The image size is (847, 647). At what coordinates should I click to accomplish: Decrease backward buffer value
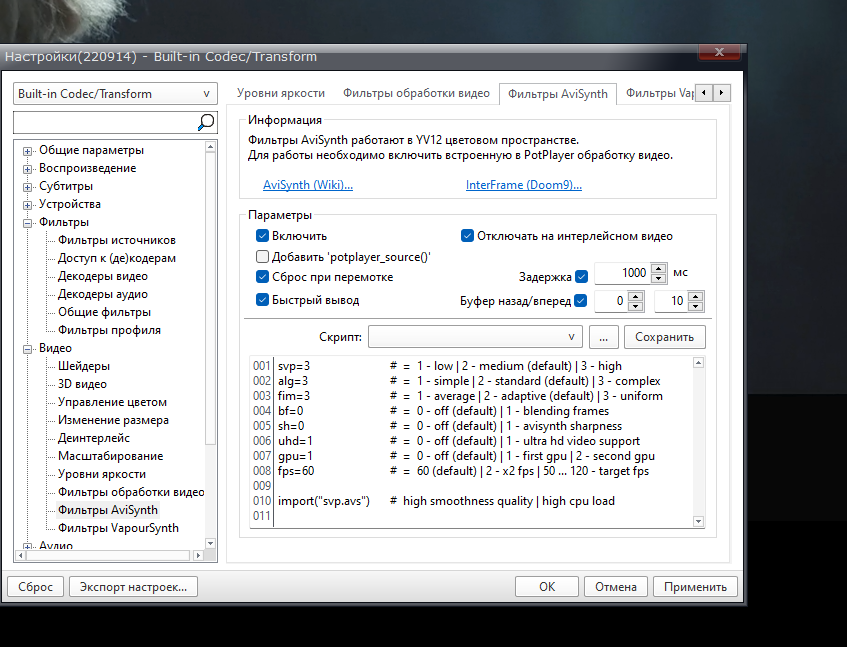tap(636, 306)
